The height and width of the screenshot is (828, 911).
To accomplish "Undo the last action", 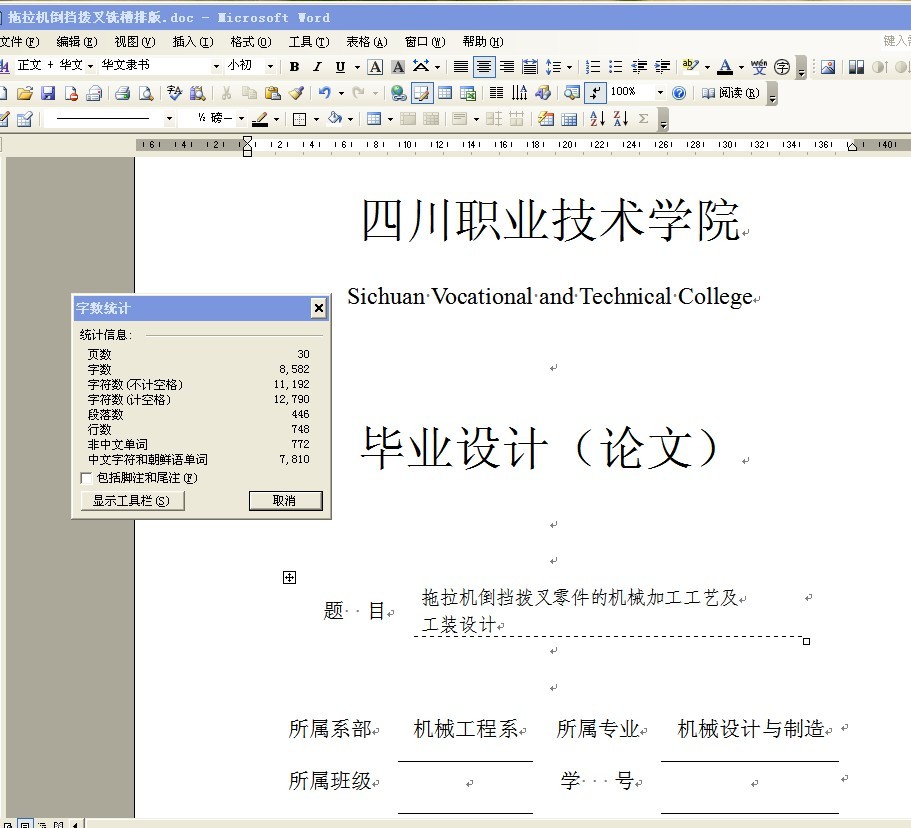I will tap(325, 93).
